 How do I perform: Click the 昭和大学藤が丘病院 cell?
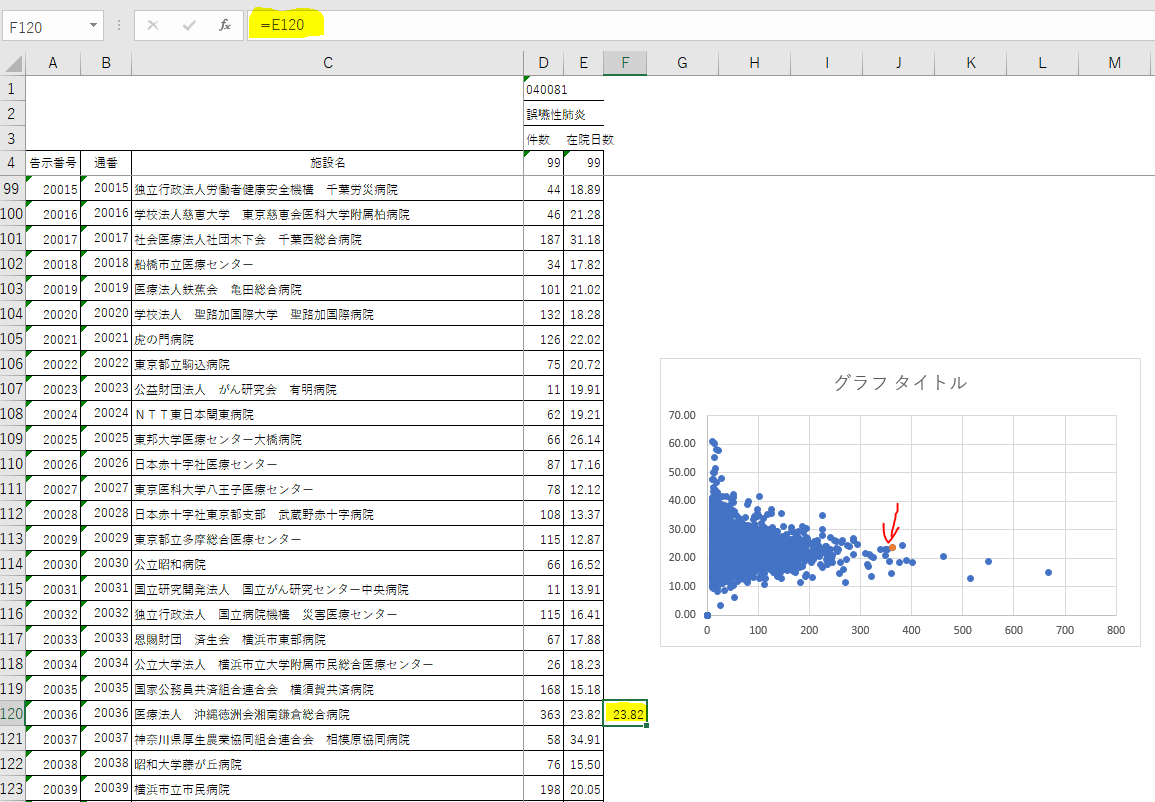328,764
